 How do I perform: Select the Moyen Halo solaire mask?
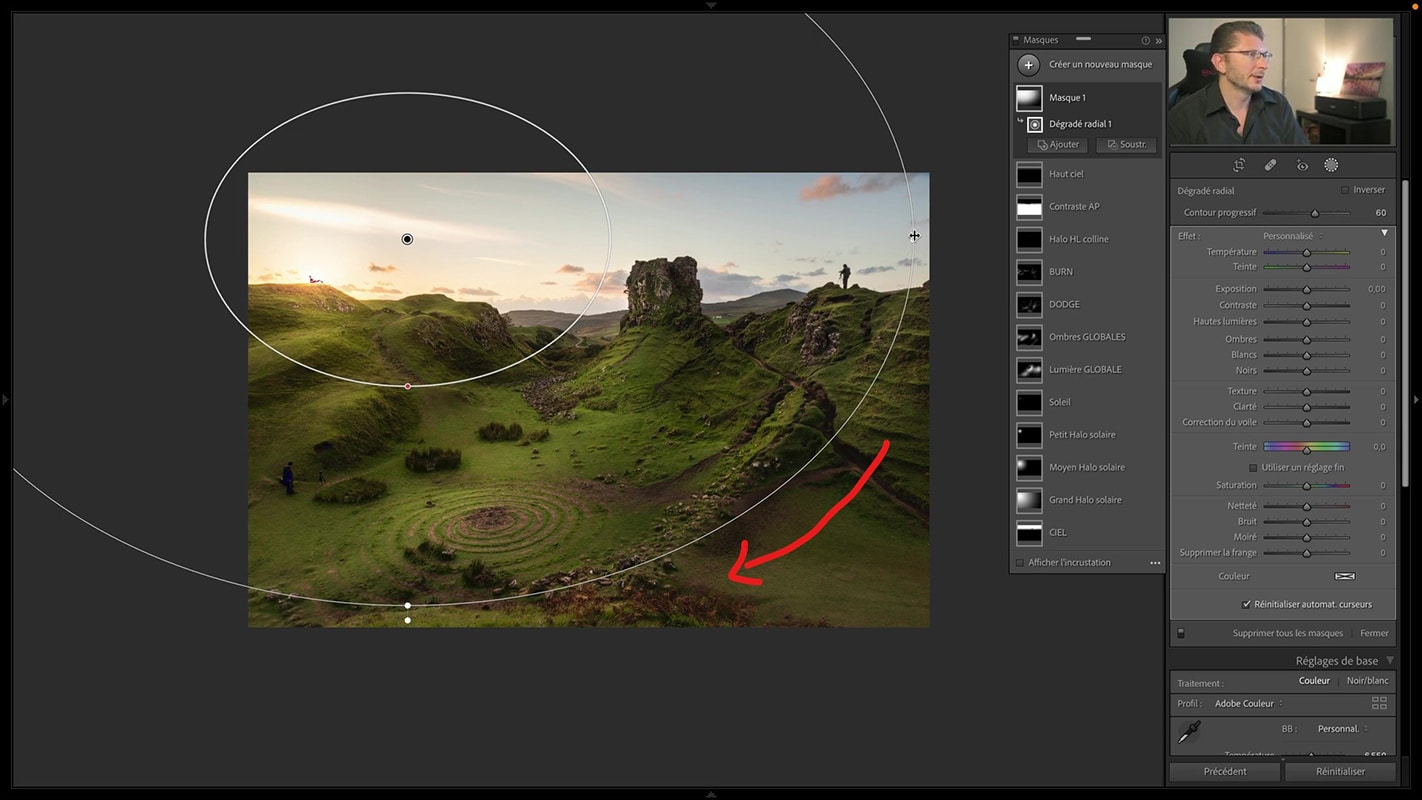[x=1088, y=467]
